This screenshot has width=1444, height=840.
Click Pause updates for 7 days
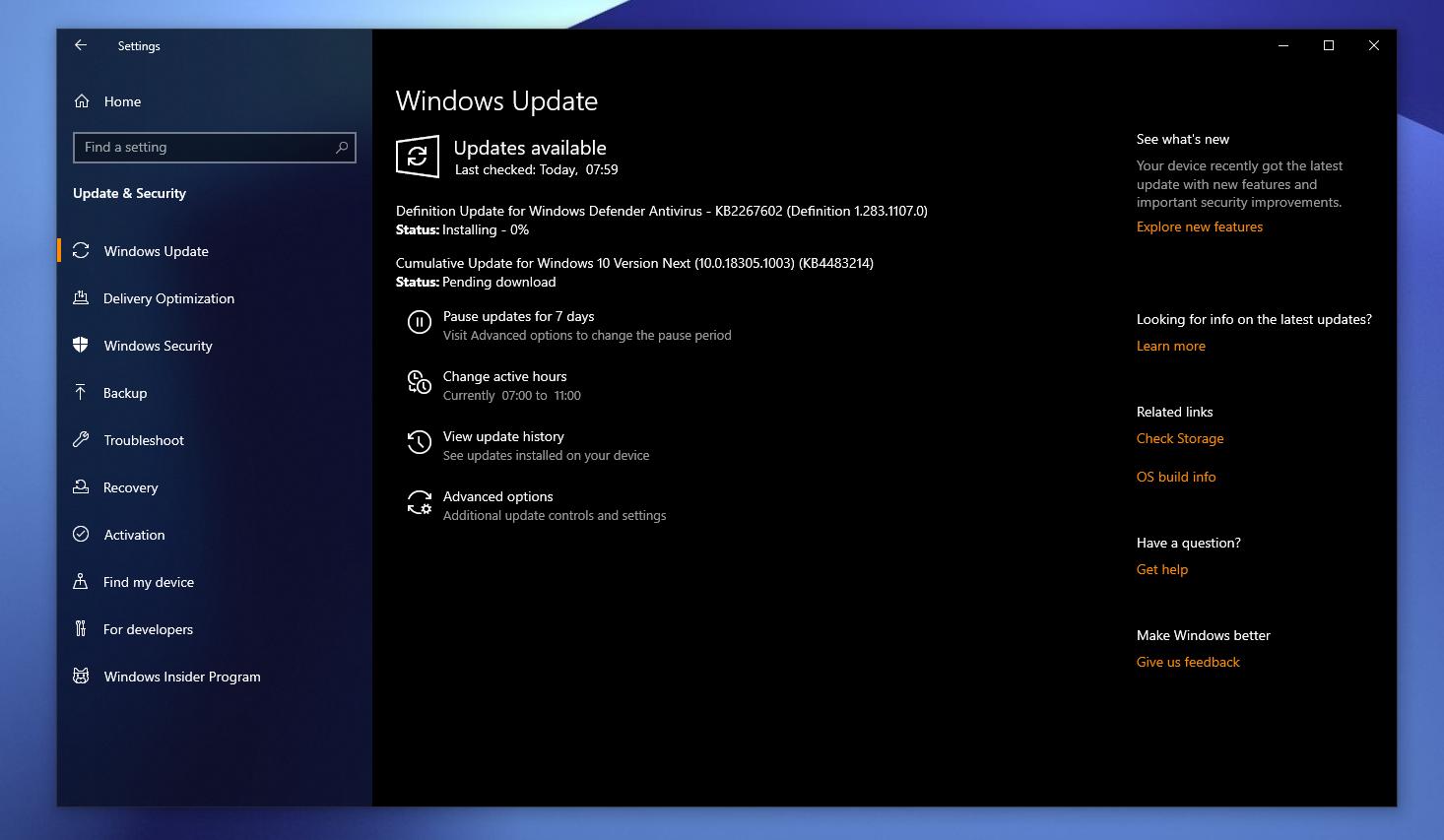[518, 316]
